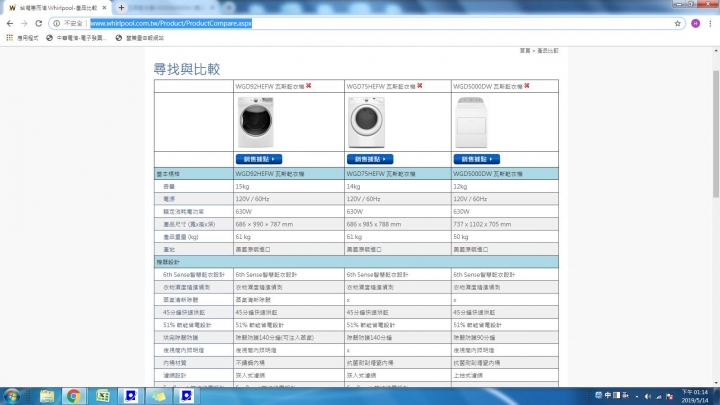720x405 pixels.
Task: Click the WGD5000DW dryer image
Action: click(471, 122)
